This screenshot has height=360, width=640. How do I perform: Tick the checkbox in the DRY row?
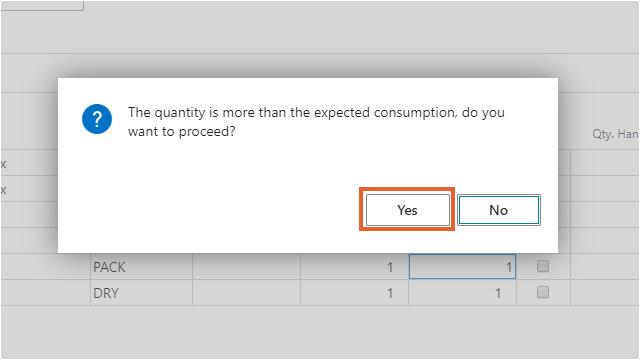pyautogui.click(x=543, y=292)
